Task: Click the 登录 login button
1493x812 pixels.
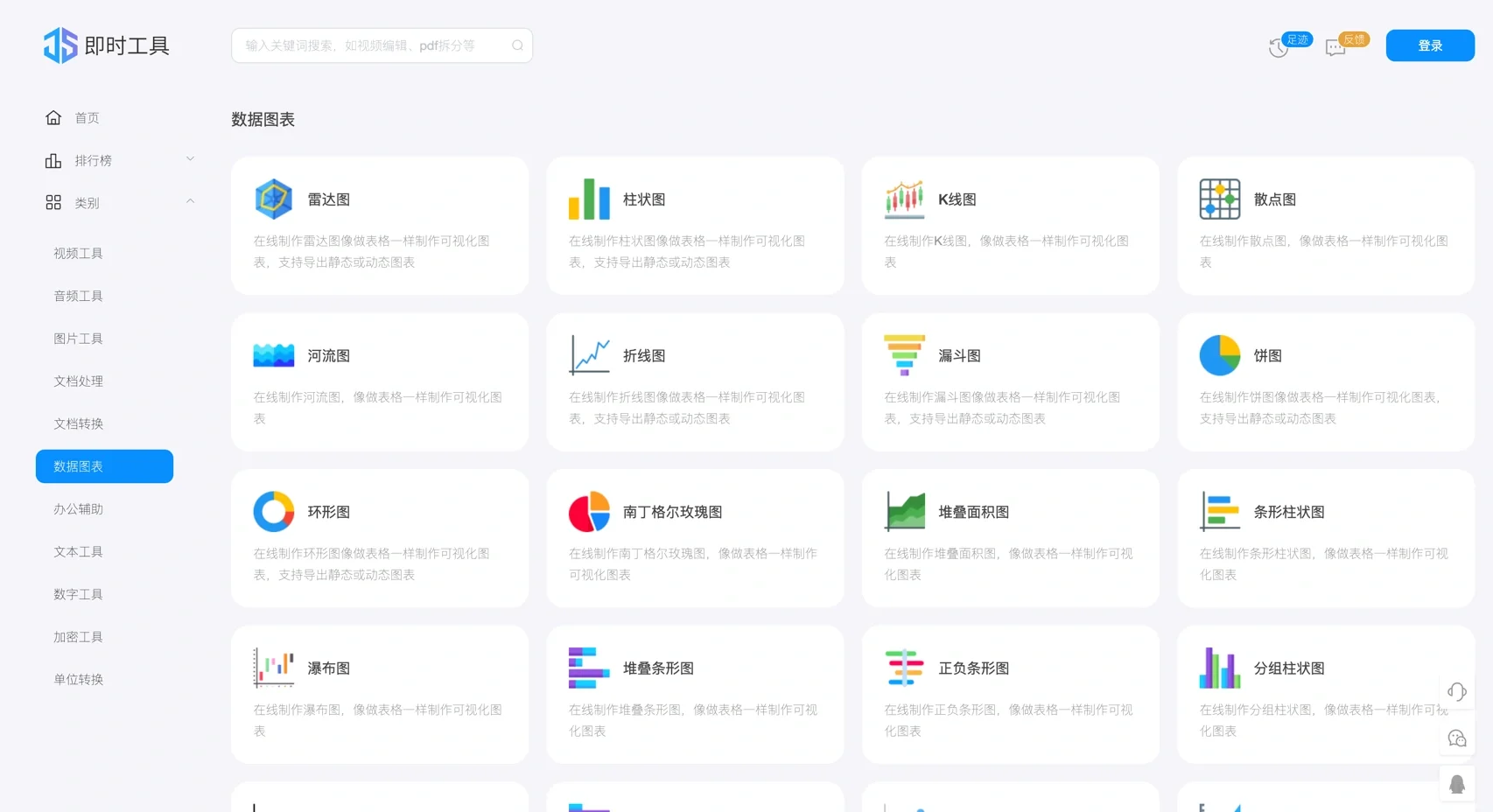Action: click(x=1430, y=45)
